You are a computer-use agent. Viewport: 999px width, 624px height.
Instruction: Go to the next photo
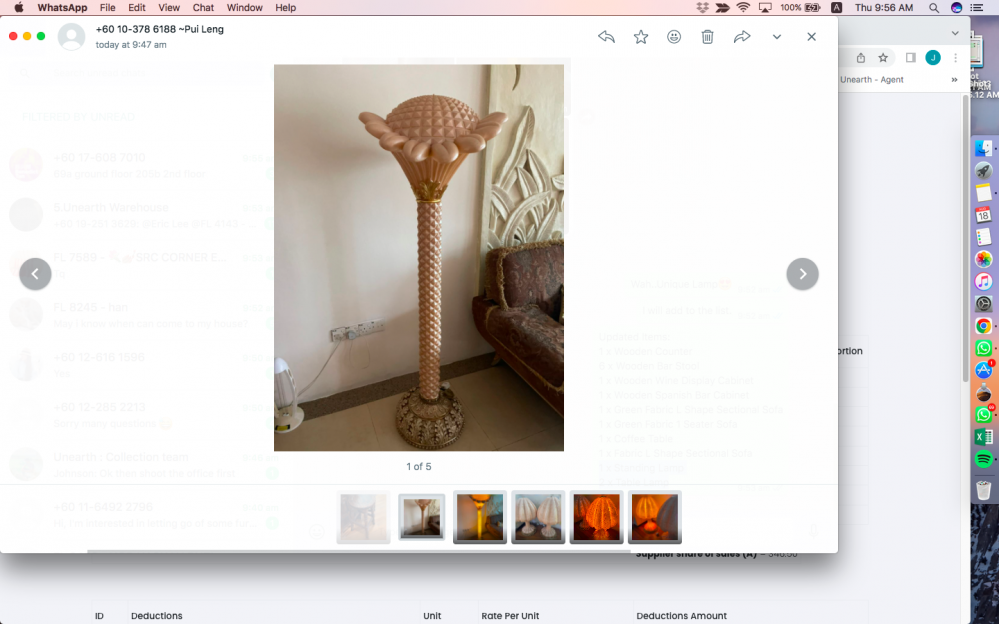coord(802,274)
